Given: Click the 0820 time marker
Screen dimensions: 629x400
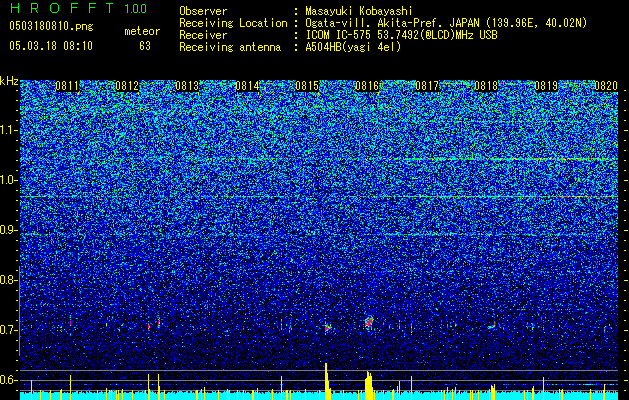Looking at the screenshot, I should point(606,86).
